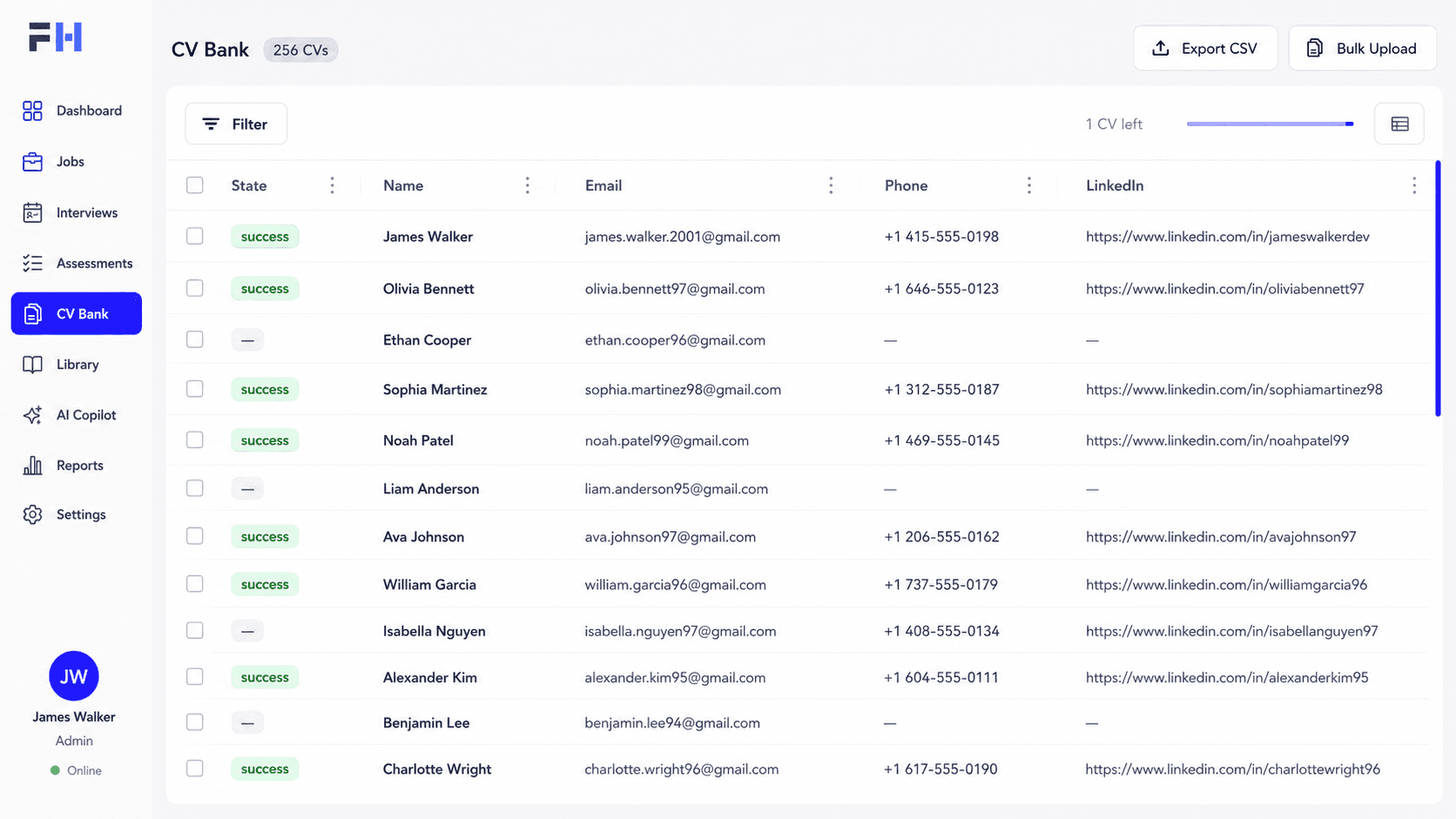Click the name Isabella Nguyen
The image size is (1456, 819).
tap(435, 631)
